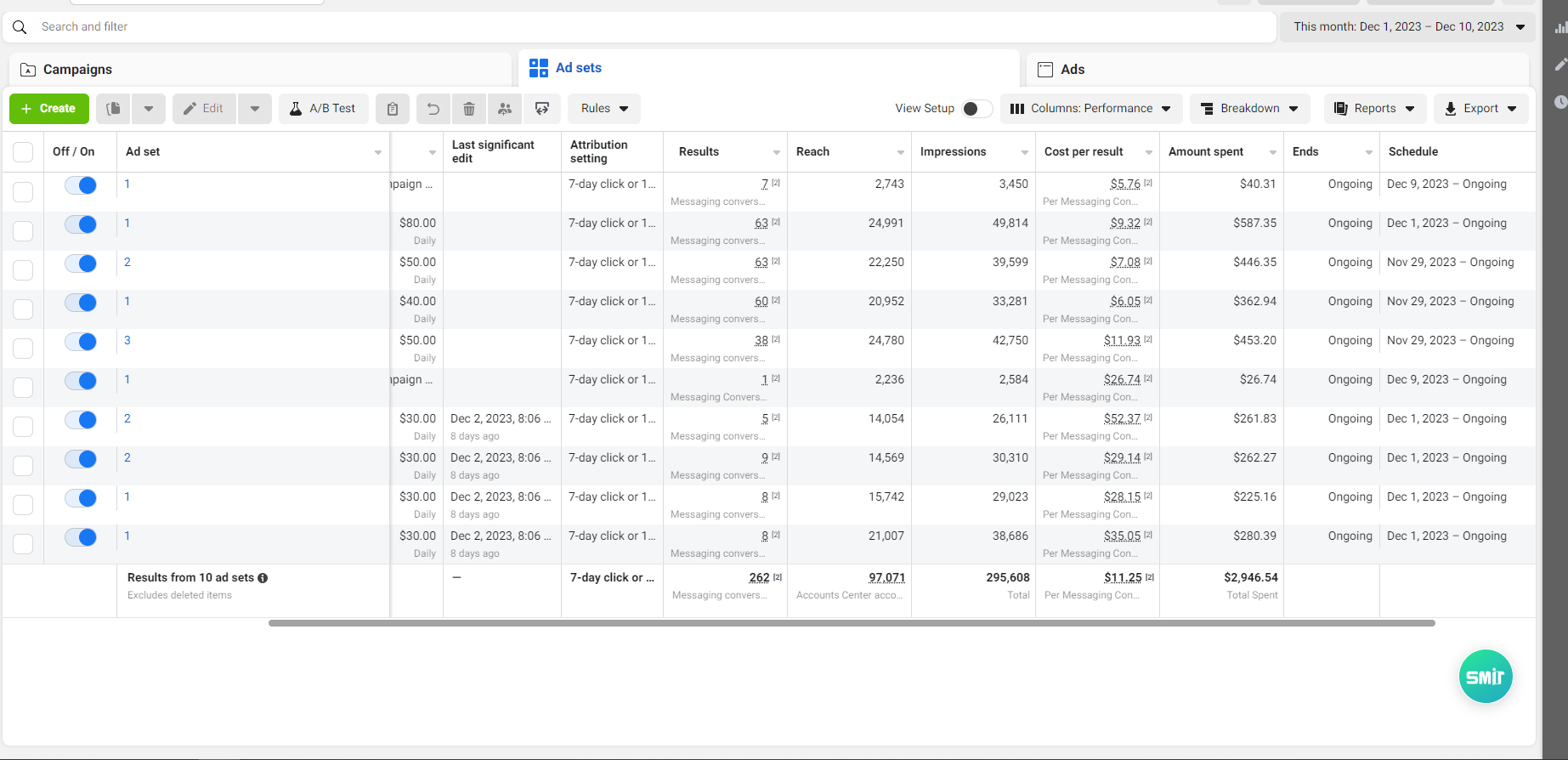Image resolution: width=1568 pixels, height=760 pixels.
Task: Click the smir floating chat icon
Action: point(1486,677)
